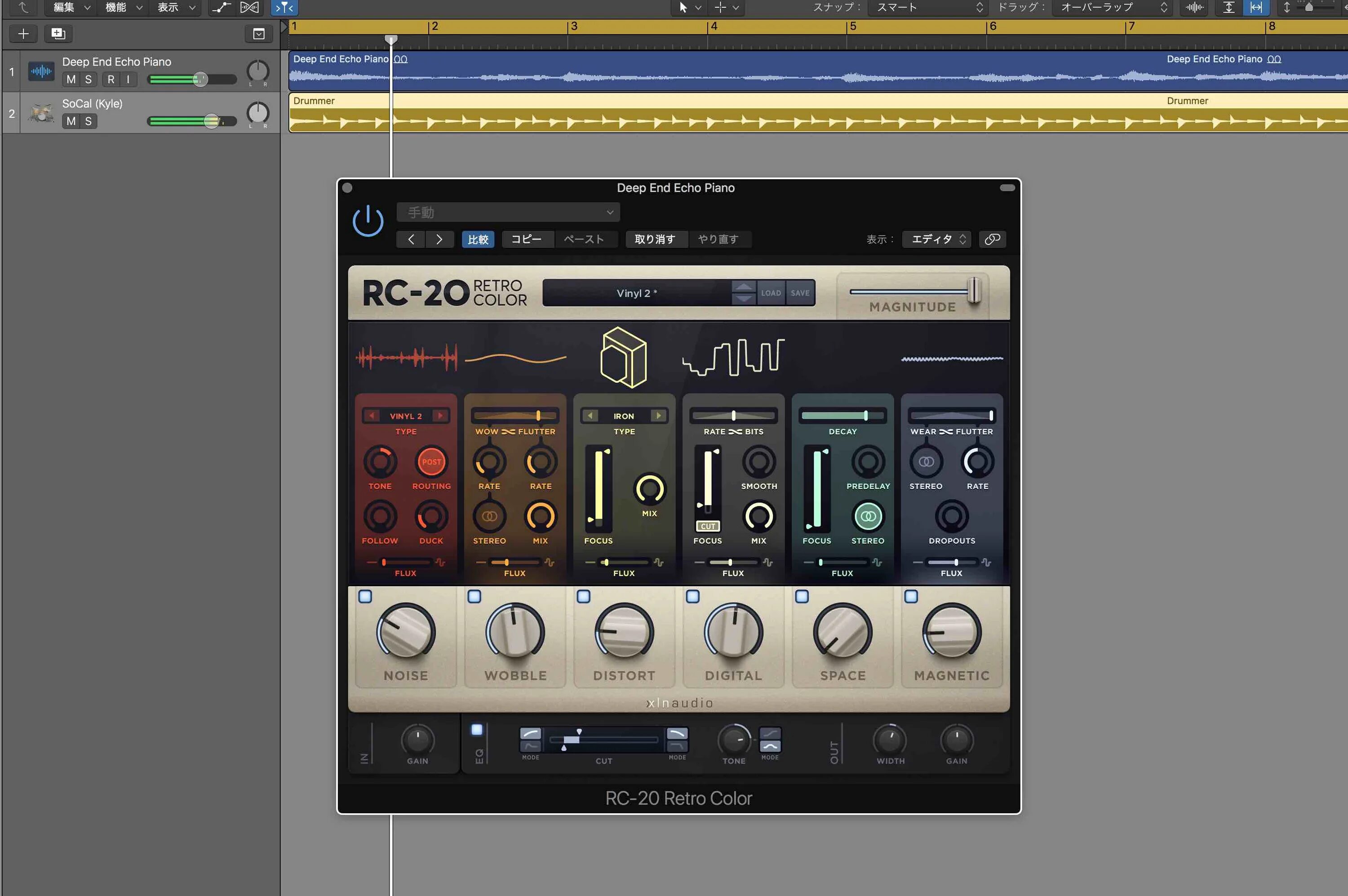Click the Noise FLUX sync icon
The image size is (1348, 896).
(440, 562)
